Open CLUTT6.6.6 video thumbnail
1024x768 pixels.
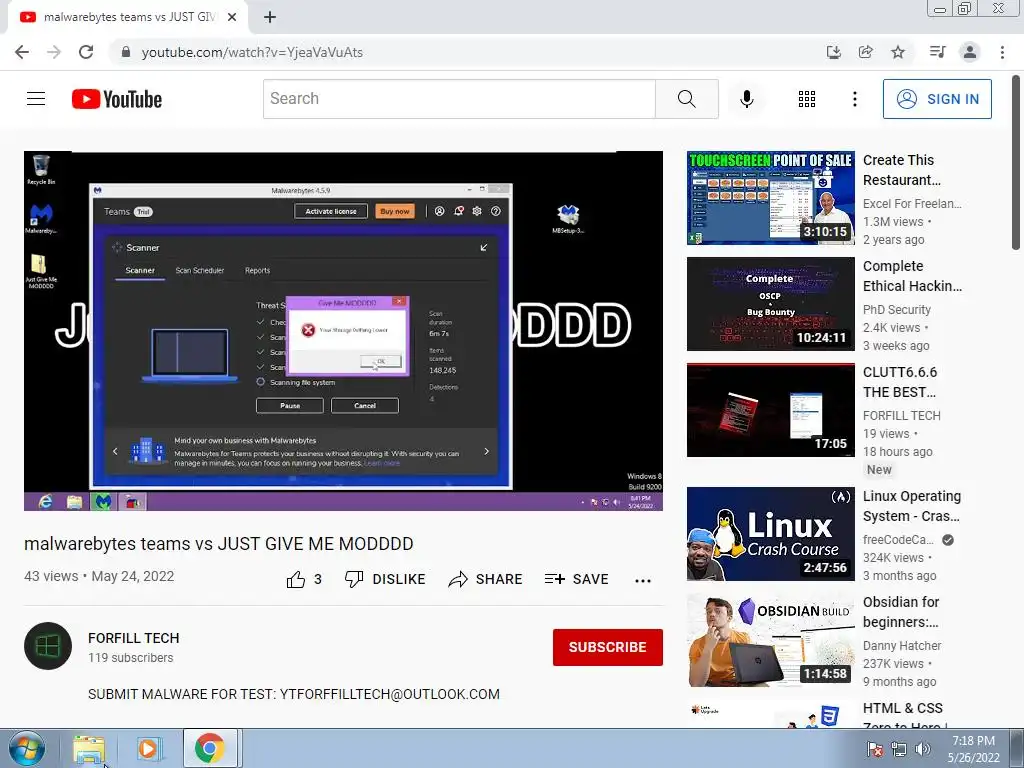(771, 409)
